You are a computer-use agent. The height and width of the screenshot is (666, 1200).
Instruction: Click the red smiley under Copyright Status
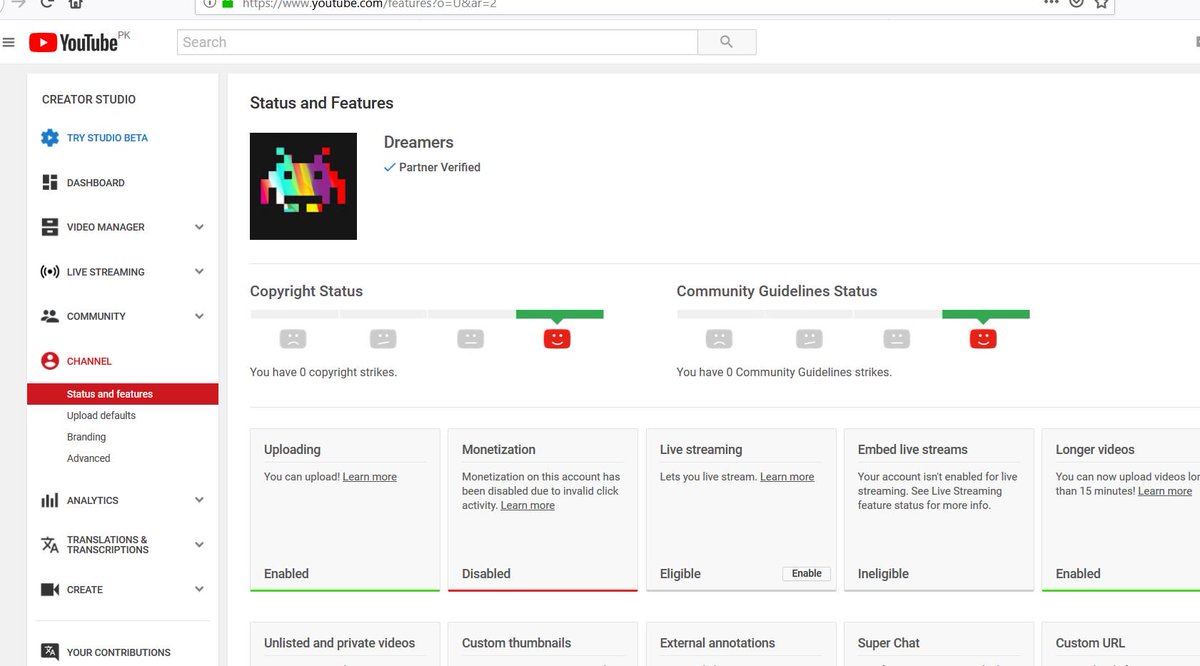[x=557, y=339]
